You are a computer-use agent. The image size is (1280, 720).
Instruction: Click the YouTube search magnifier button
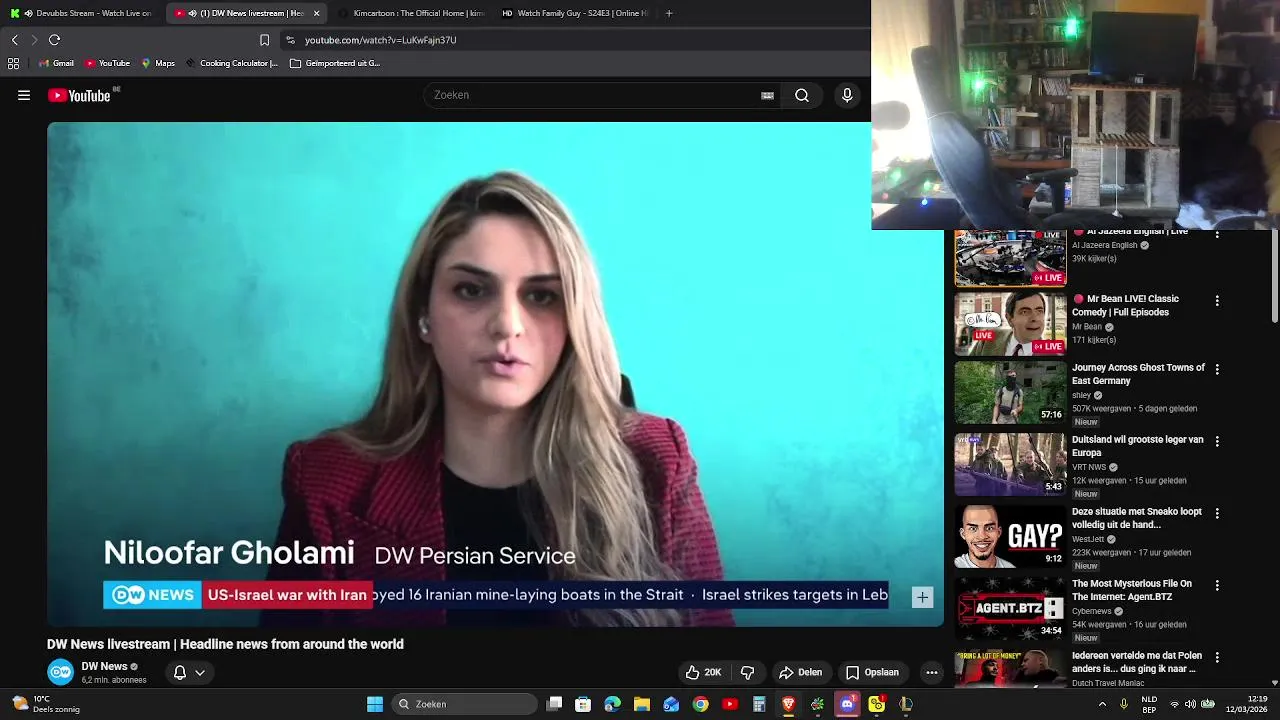tap(801, 95)
